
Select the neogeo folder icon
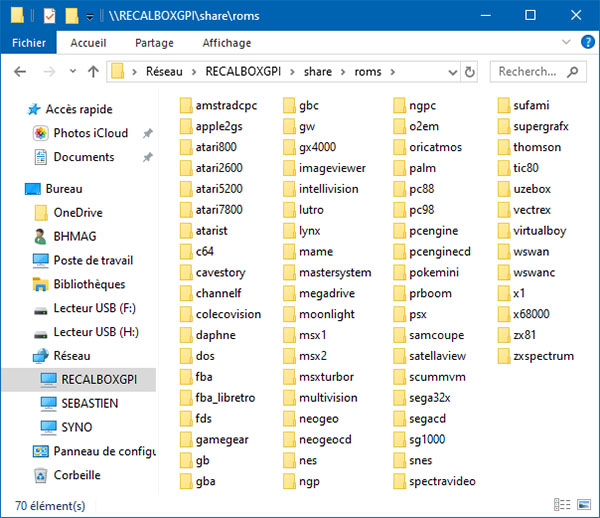tap(289, 419)
